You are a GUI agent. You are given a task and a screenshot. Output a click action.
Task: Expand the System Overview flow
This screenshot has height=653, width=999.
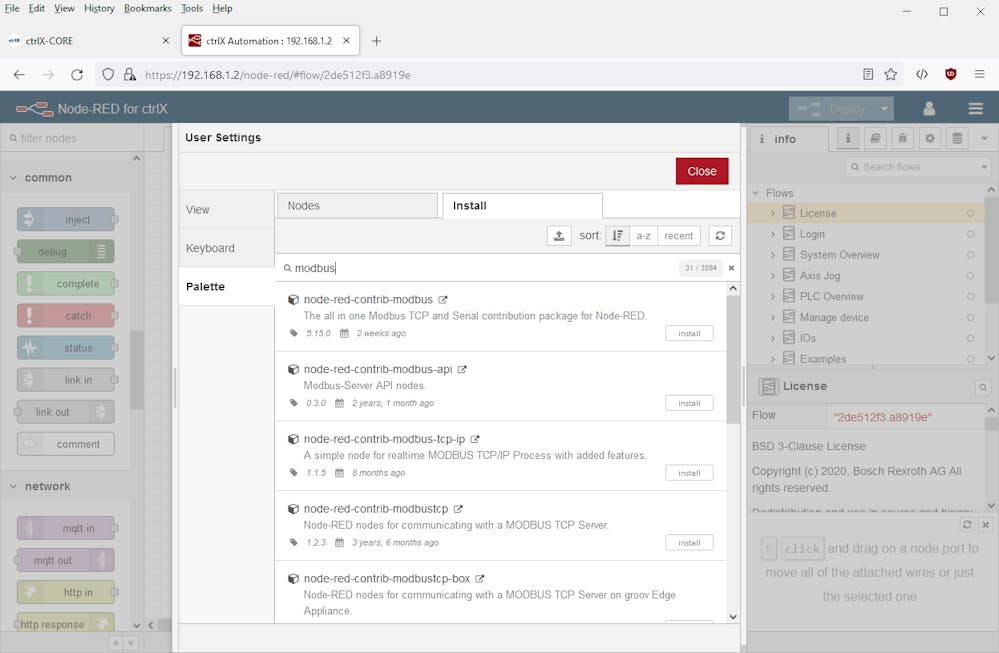tap(773, 255)
